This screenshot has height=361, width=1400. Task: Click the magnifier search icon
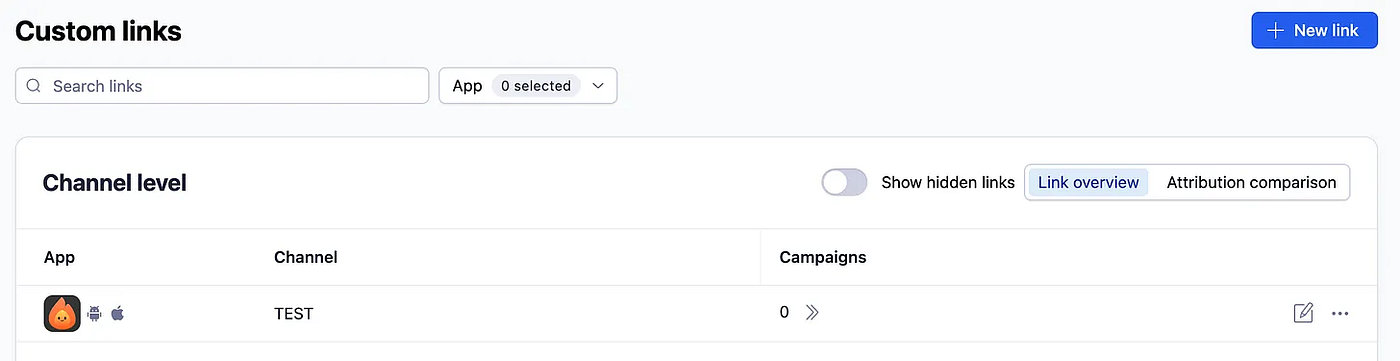[x=33, y=86]
